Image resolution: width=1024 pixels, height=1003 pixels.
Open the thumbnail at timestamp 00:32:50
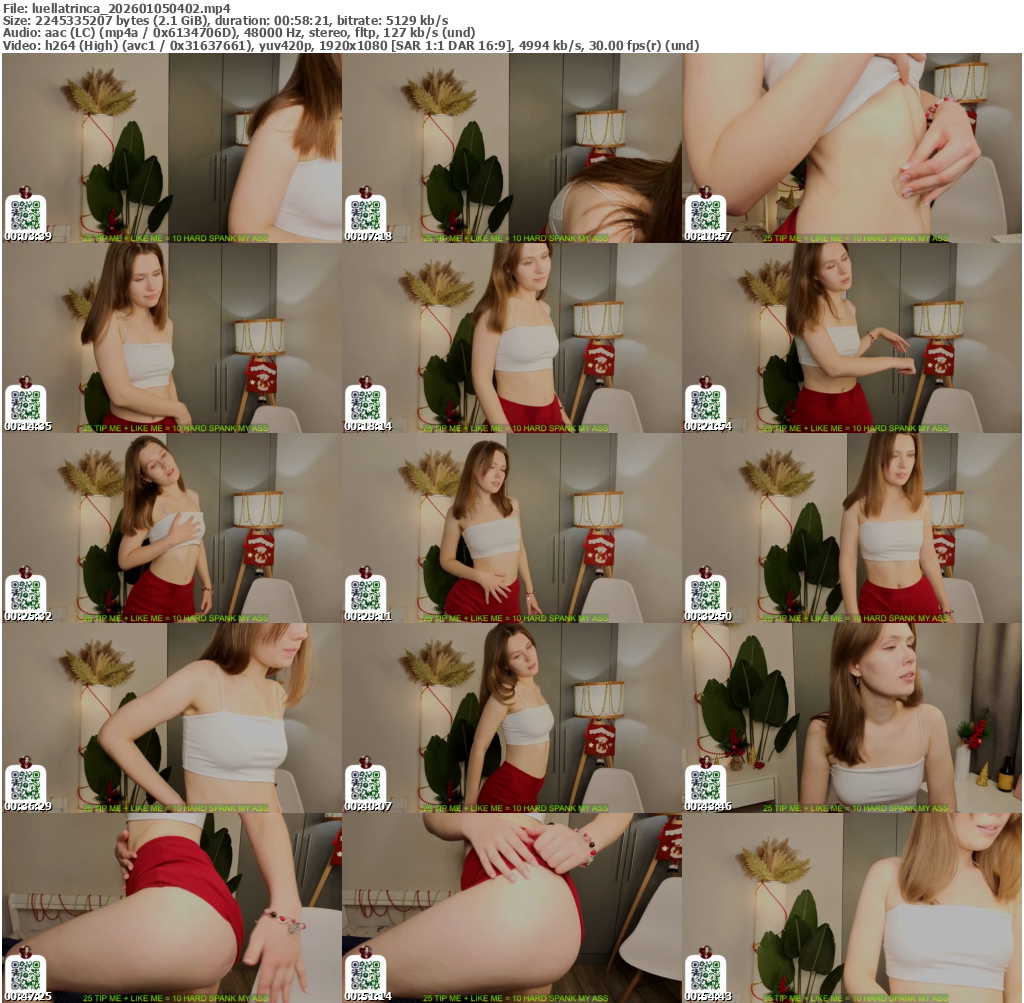pyautogui.click(x=852, y=528)
